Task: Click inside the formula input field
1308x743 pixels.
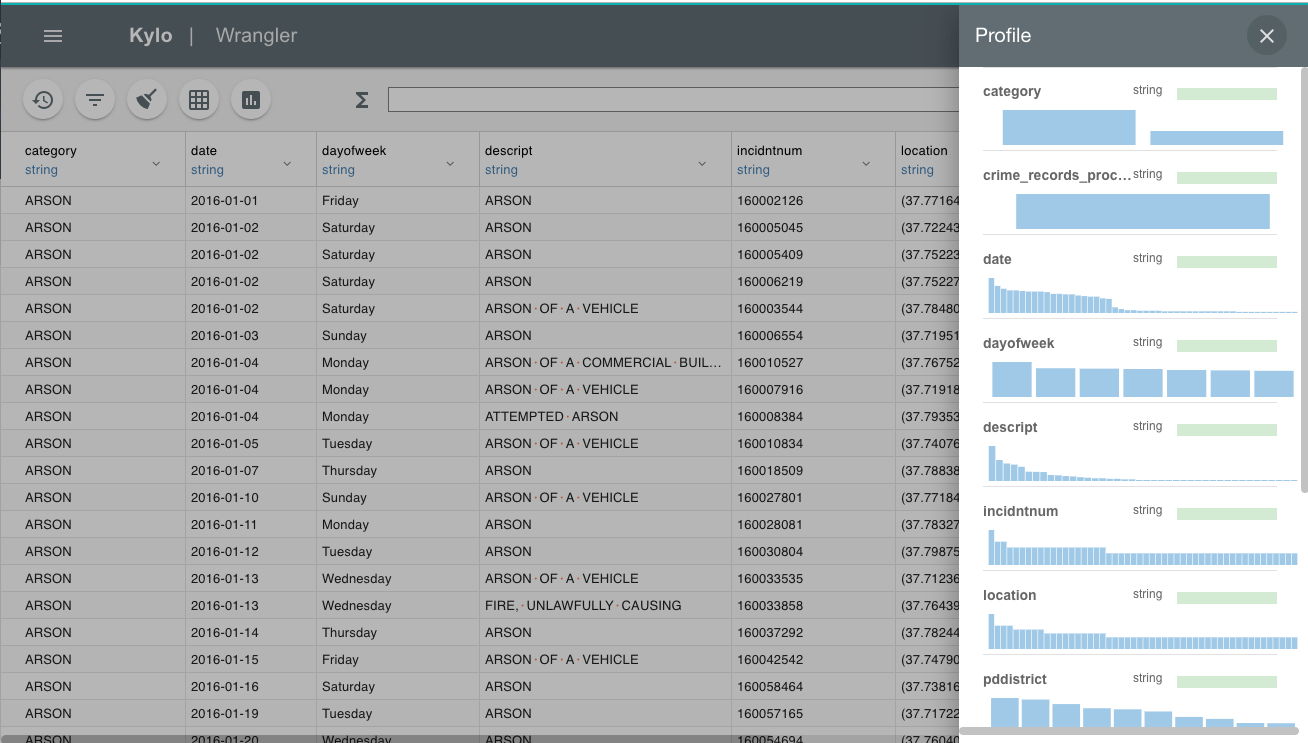Action: [670, 100]
